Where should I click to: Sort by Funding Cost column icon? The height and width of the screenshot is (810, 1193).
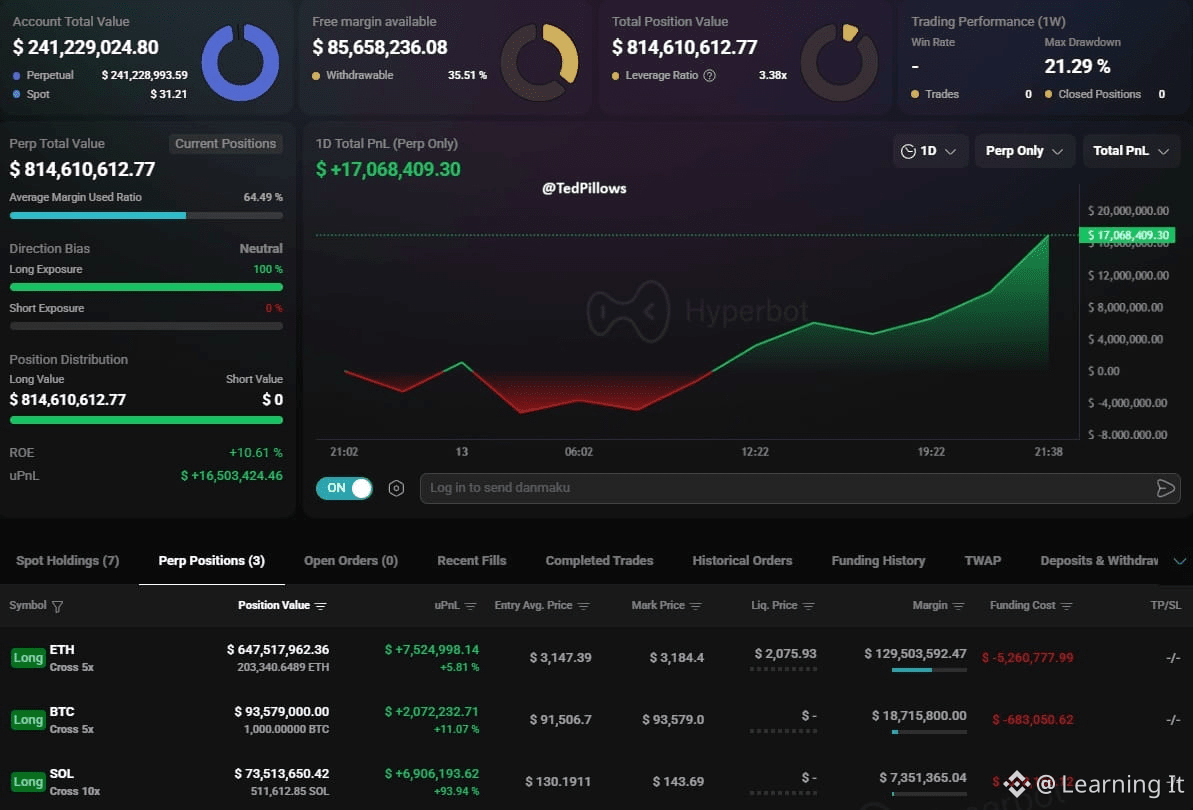click(x=1066, y=606)
